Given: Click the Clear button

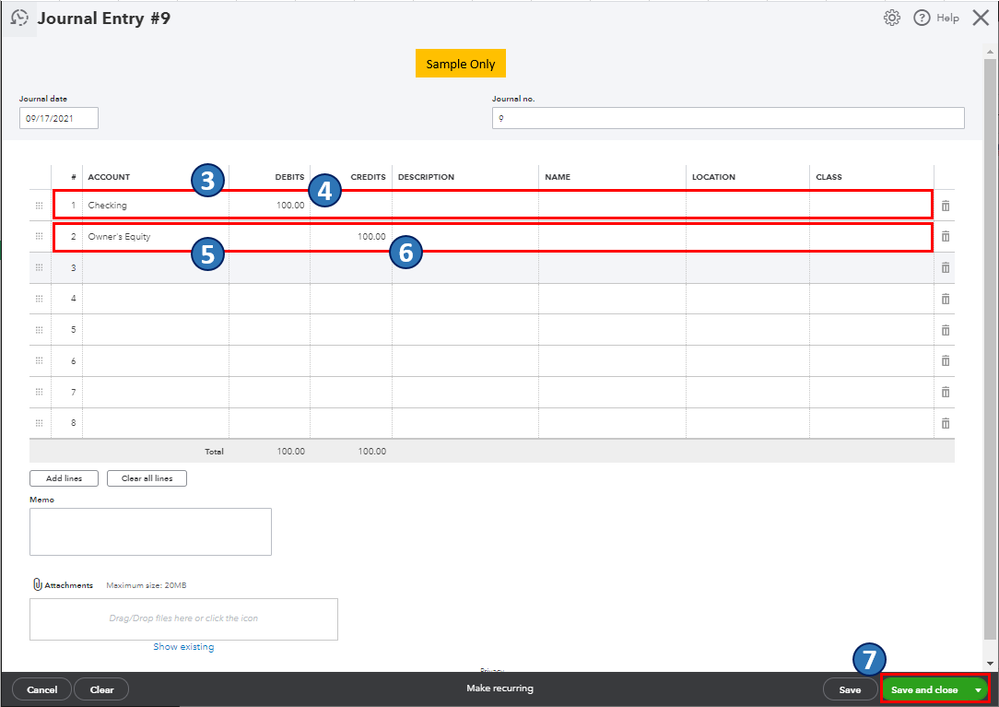Looking at the screenshot, I should tap(102, 690).
